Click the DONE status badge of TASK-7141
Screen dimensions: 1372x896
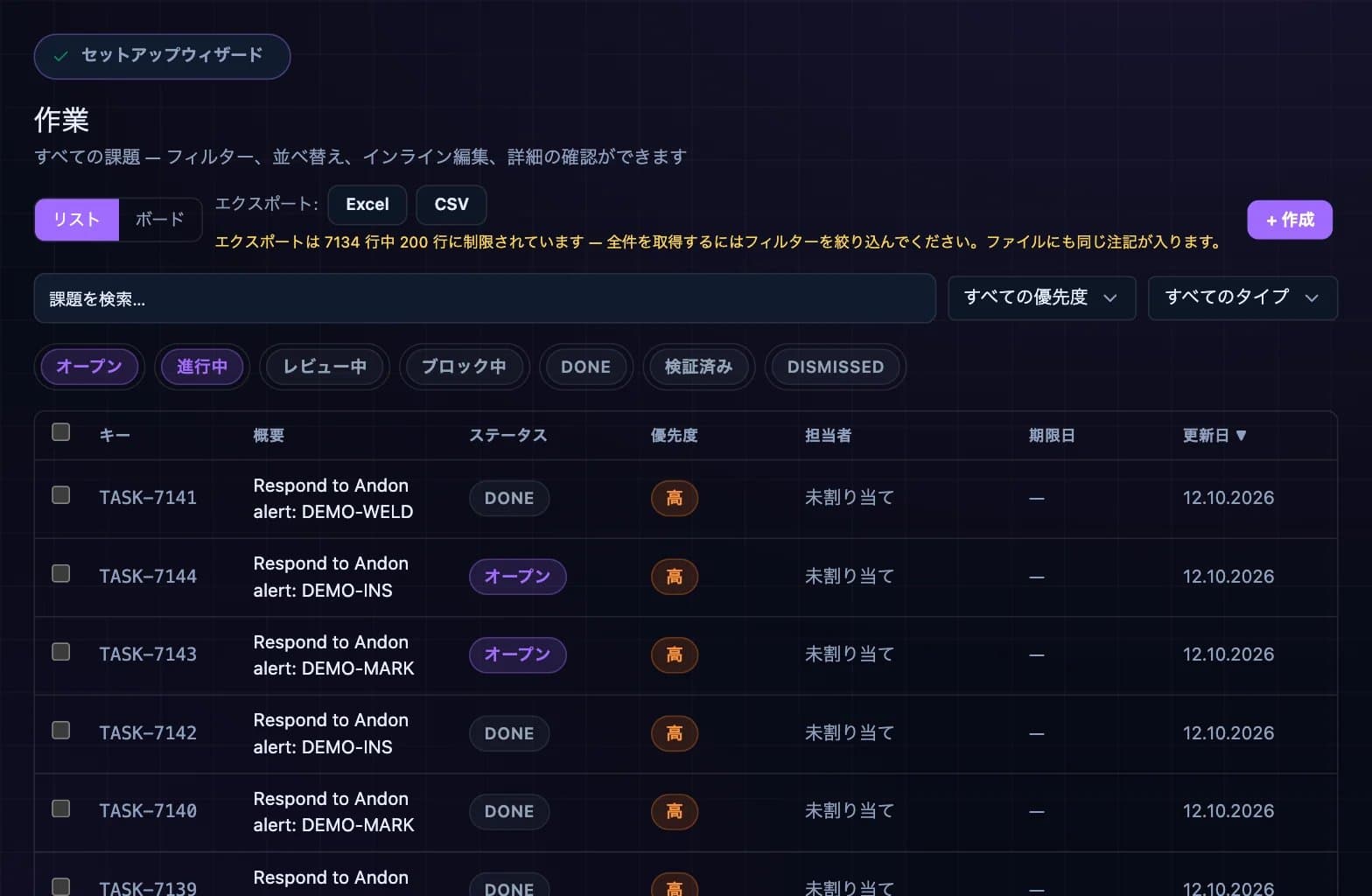point(509,499)
